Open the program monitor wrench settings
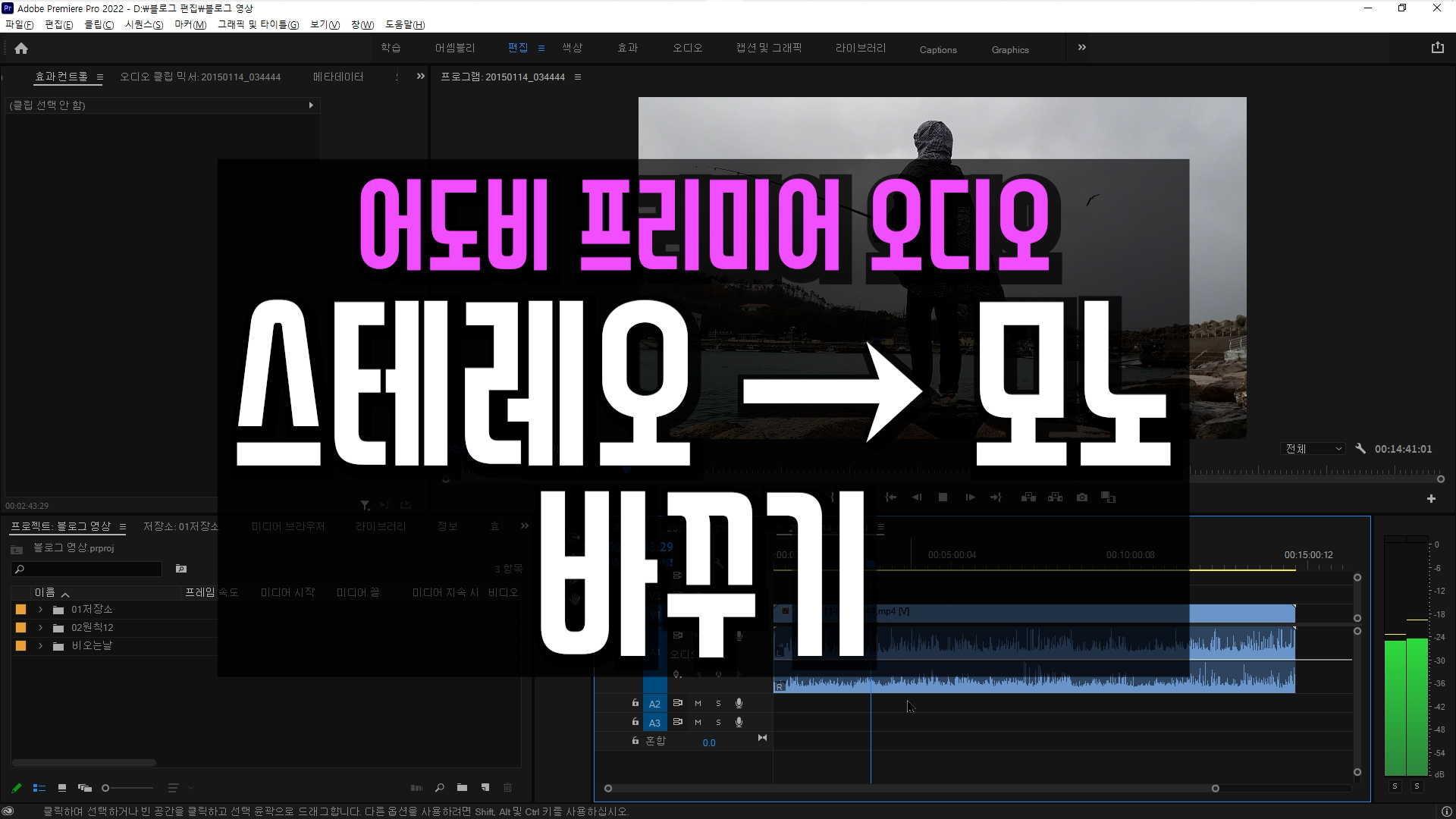 coord(1360,449)
